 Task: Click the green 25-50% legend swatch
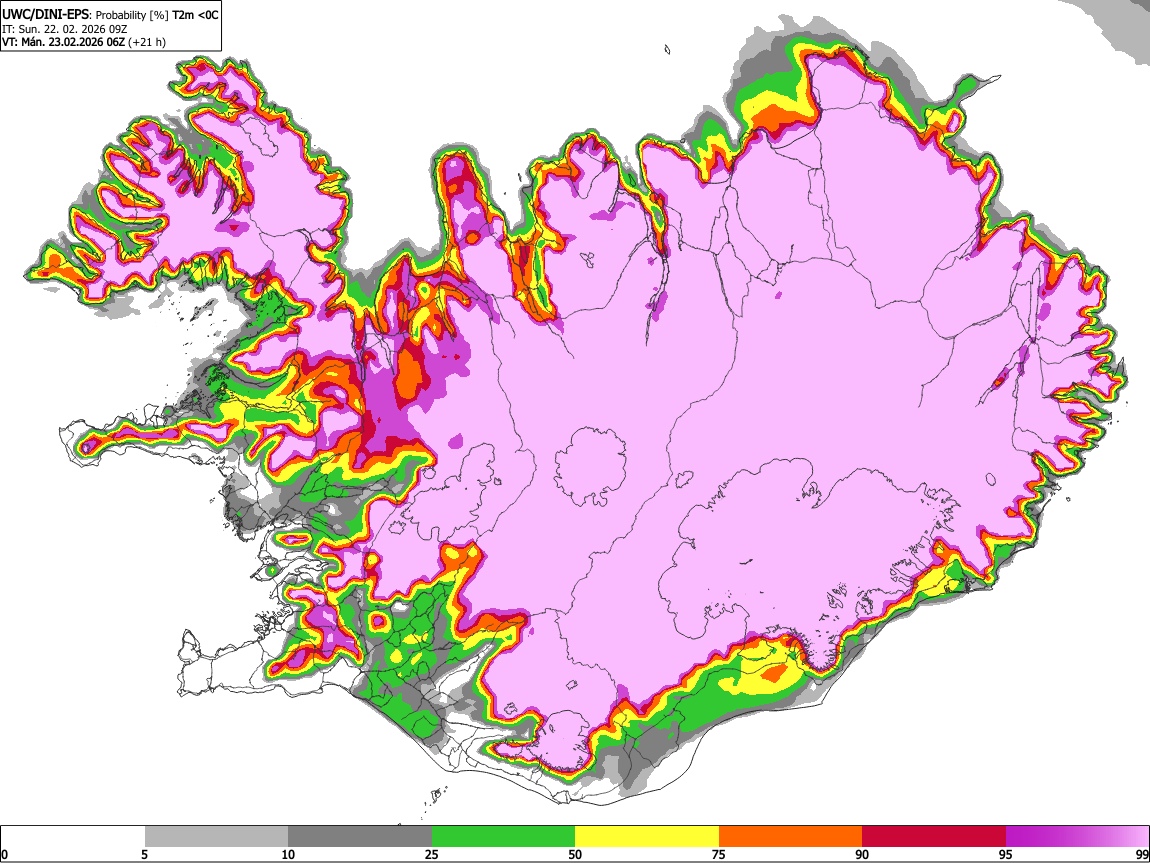point(503,837)
